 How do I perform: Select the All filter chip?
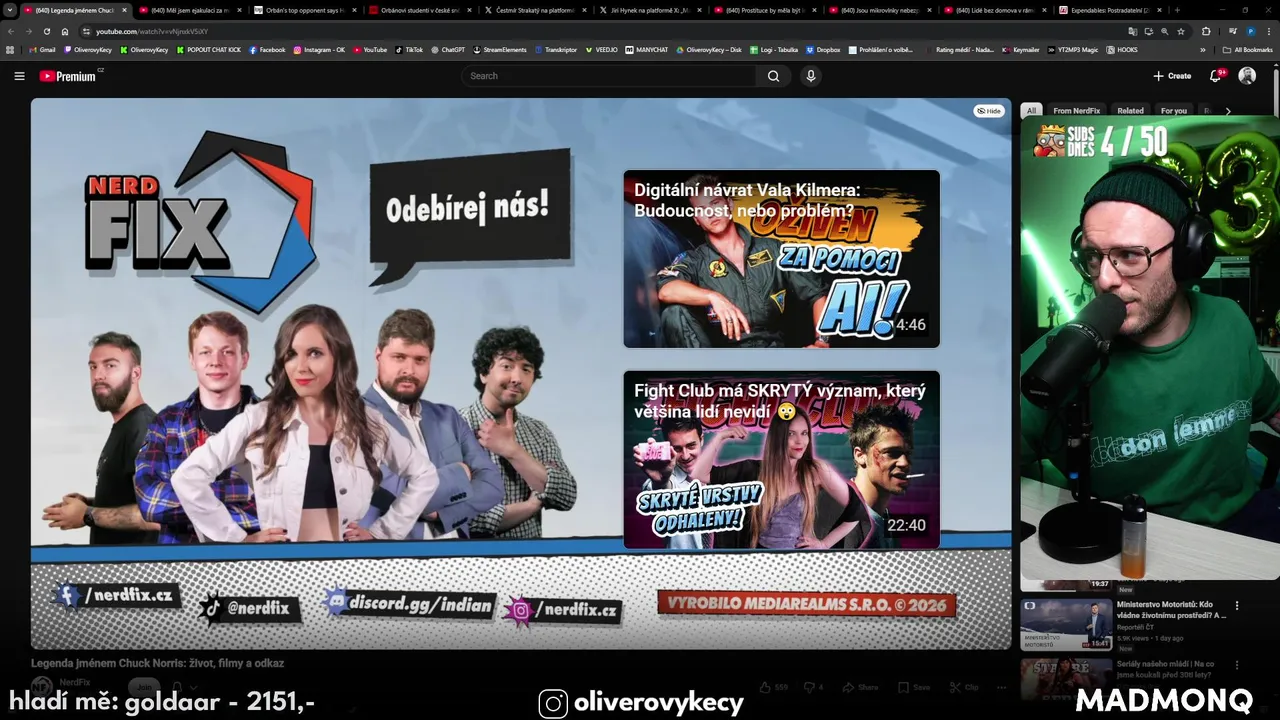pyautogui.click(x=1031, y=111)
